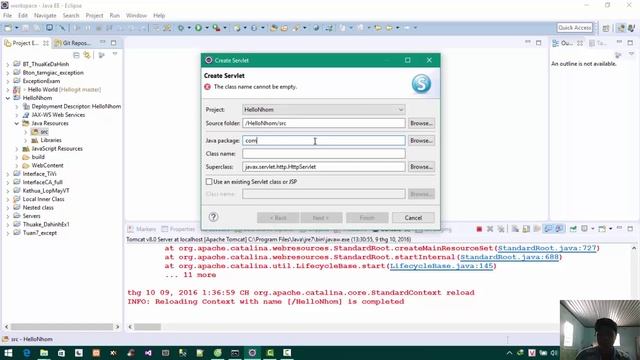Click the console horizontal scrollbar thumb
The height and width of the screenshot is (360, 640).
point(147,327)
